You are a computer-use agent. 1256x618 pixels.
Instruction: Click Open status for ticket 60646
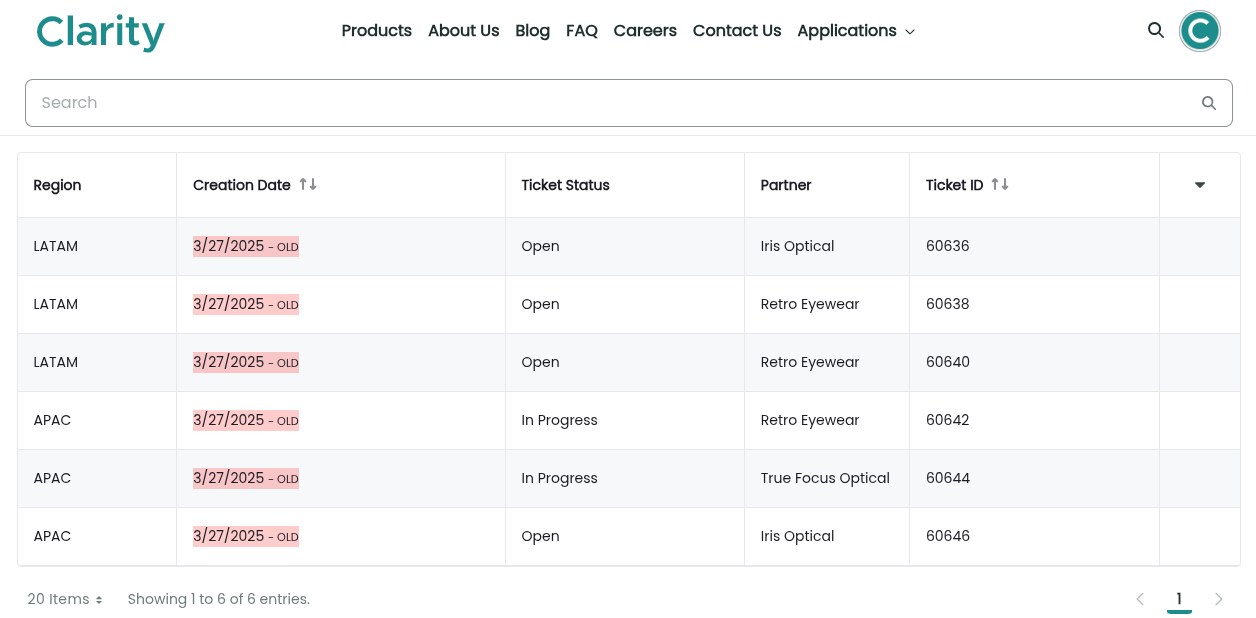pyautogui.click(x=540, y=536)
